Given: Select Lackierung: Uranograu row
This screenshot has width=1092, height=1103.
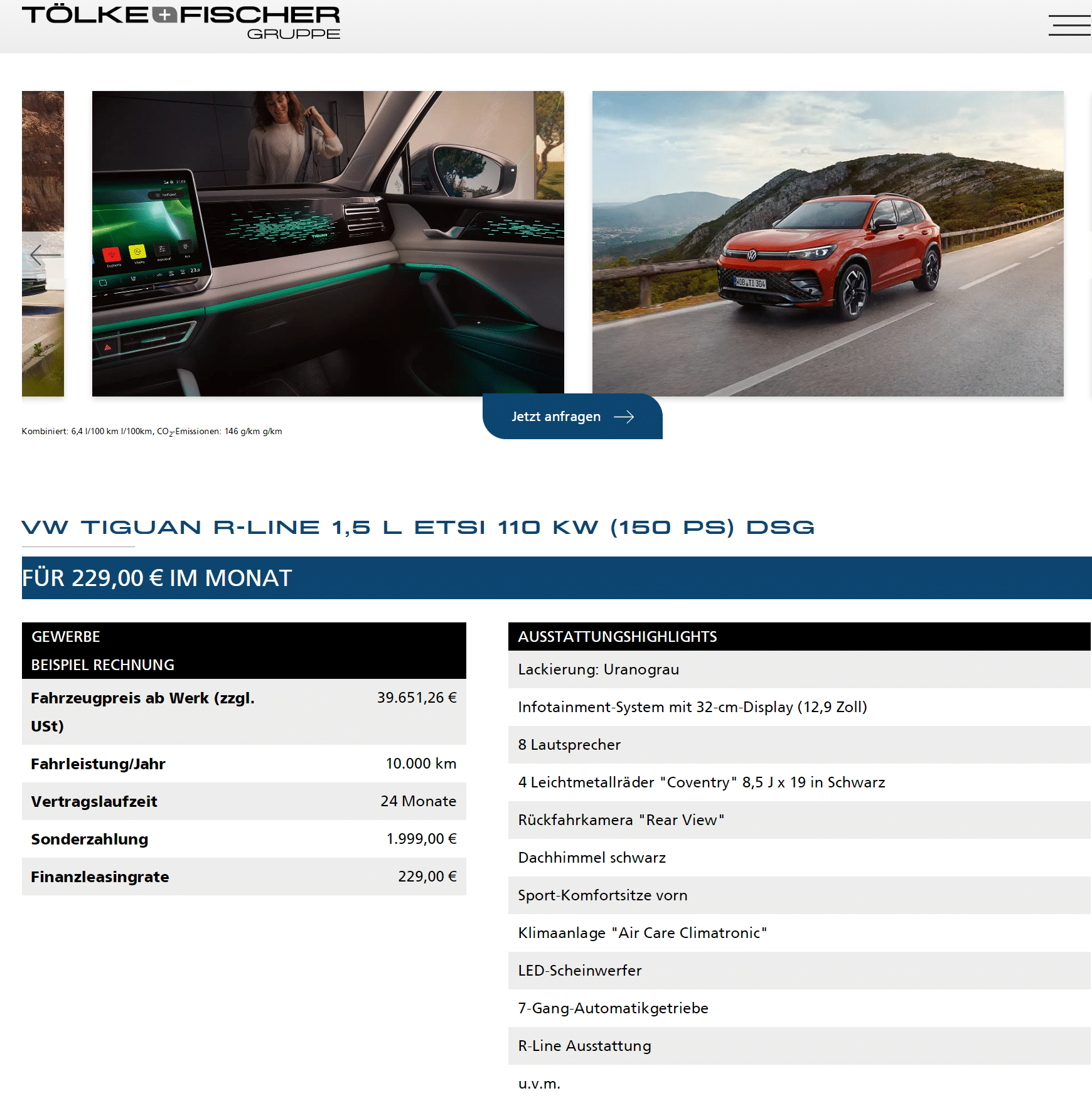Looking at the screenshot, I should click(800, 669).
